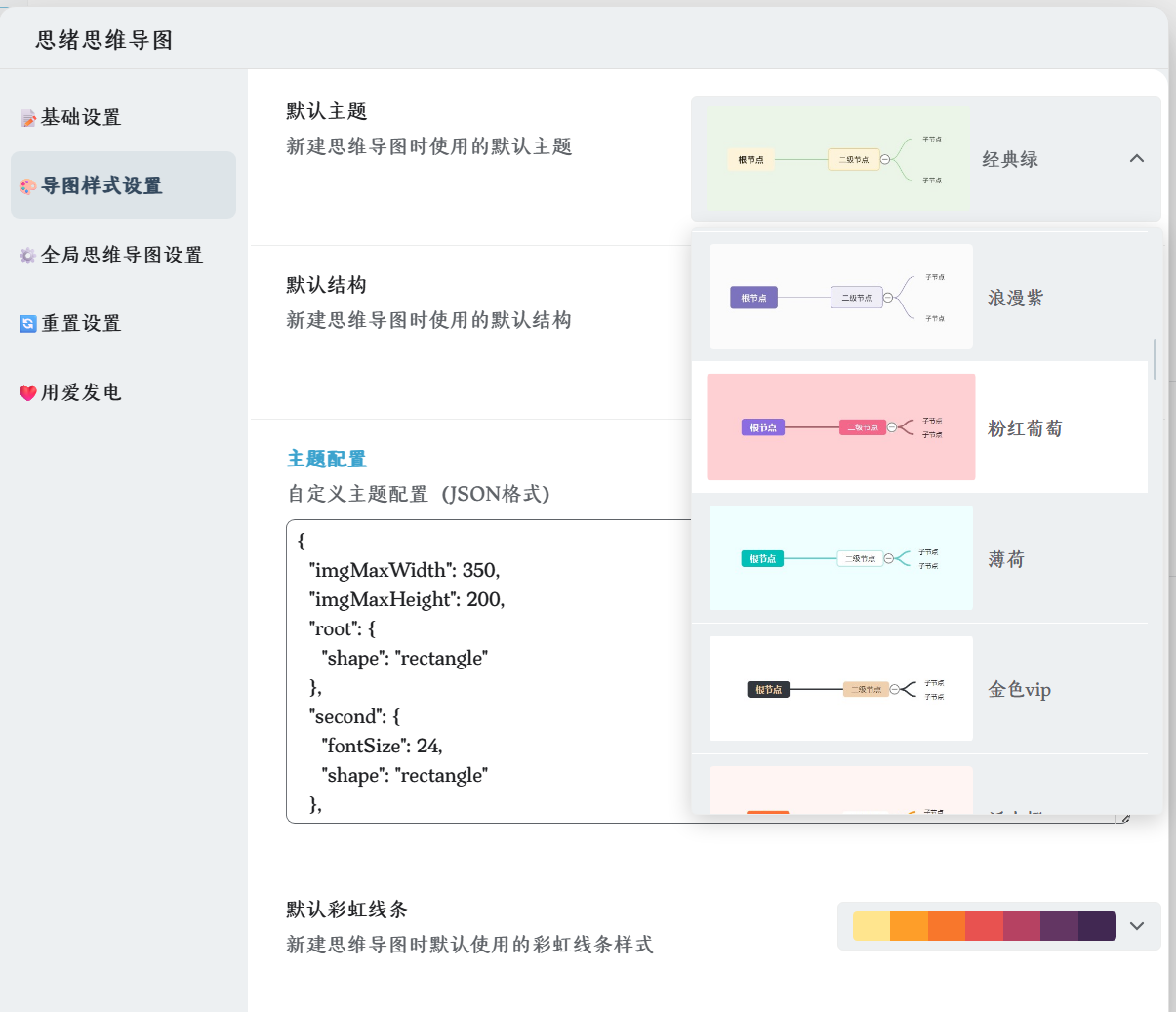
Task: Open the 用爱发电 page
Action: click(x=81, y=393)
